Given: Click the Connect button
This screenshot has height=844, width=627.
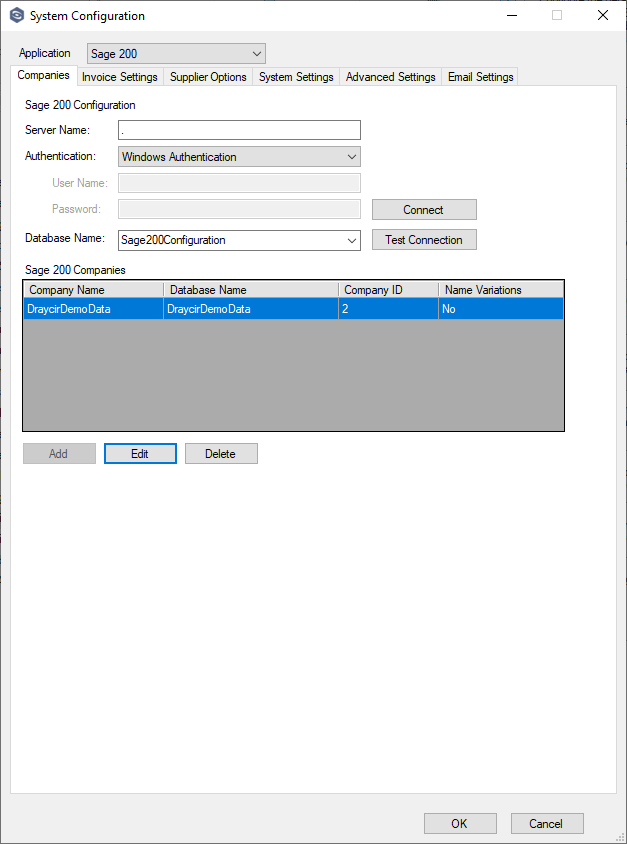Looking at the screenshot, I should (x=424, y=209).
